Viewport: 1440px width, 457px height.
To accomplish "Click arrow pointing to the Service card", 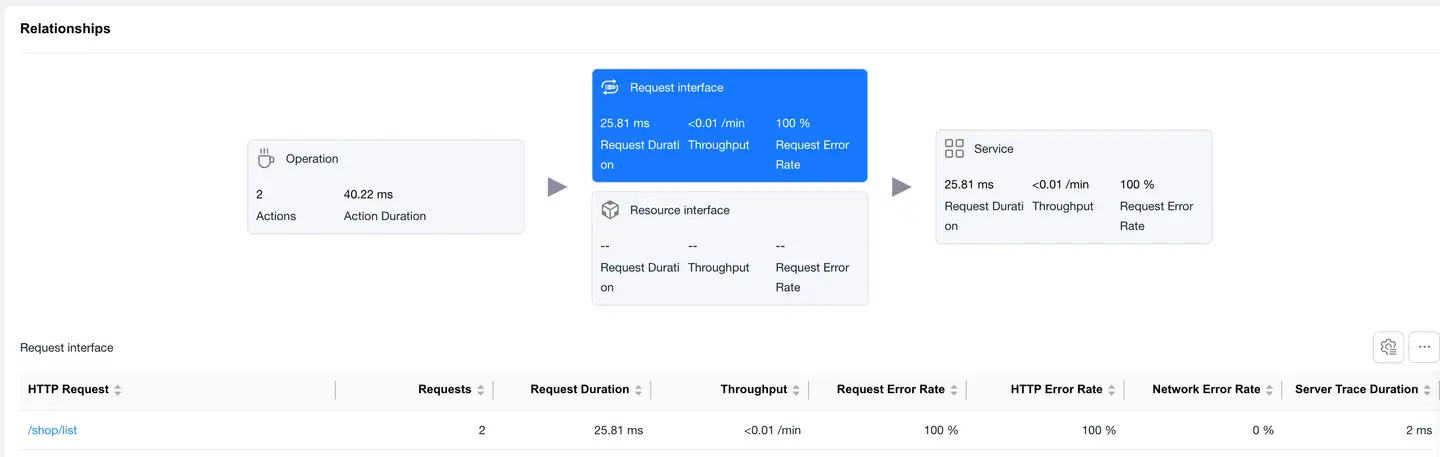I will coord(901,187).
